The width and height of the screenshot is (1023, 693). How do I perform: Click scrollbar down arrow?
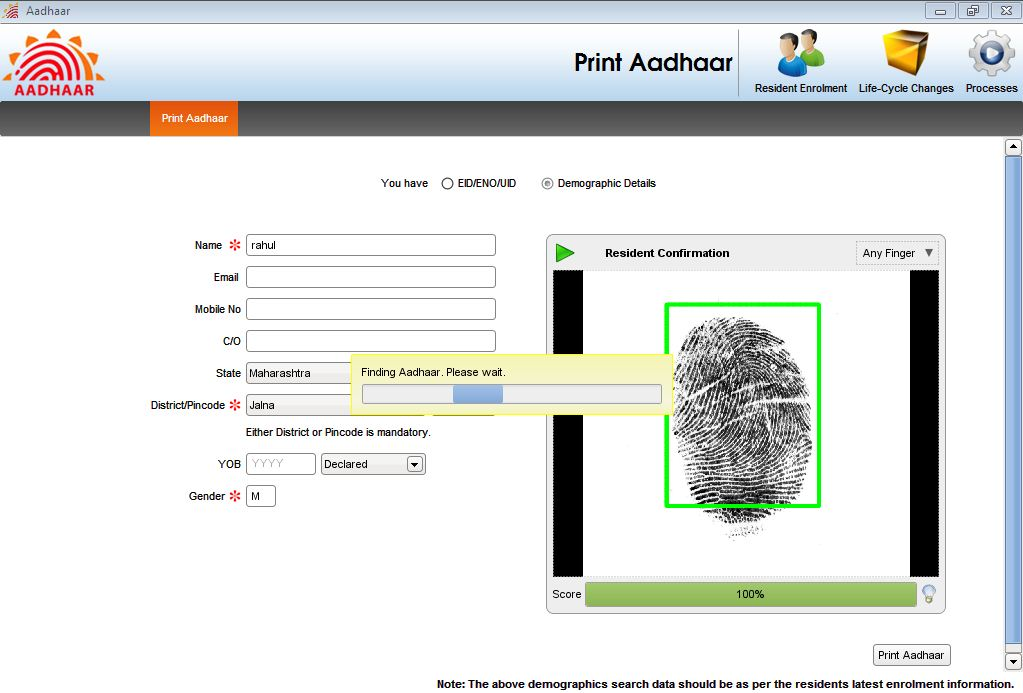1013,662
